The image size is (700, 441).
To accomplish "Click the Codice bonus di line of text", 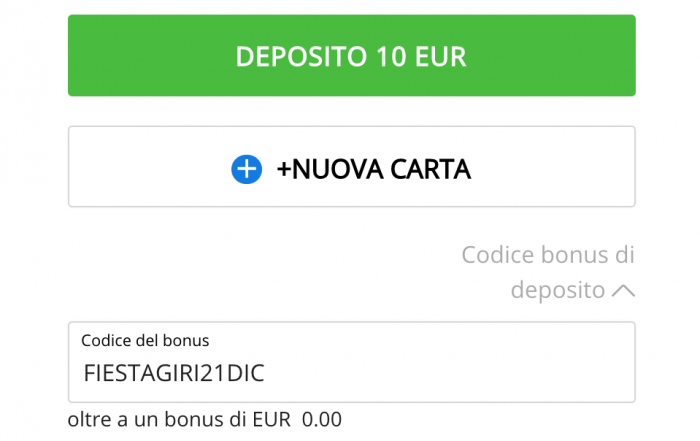I will [x=548, y=255].
